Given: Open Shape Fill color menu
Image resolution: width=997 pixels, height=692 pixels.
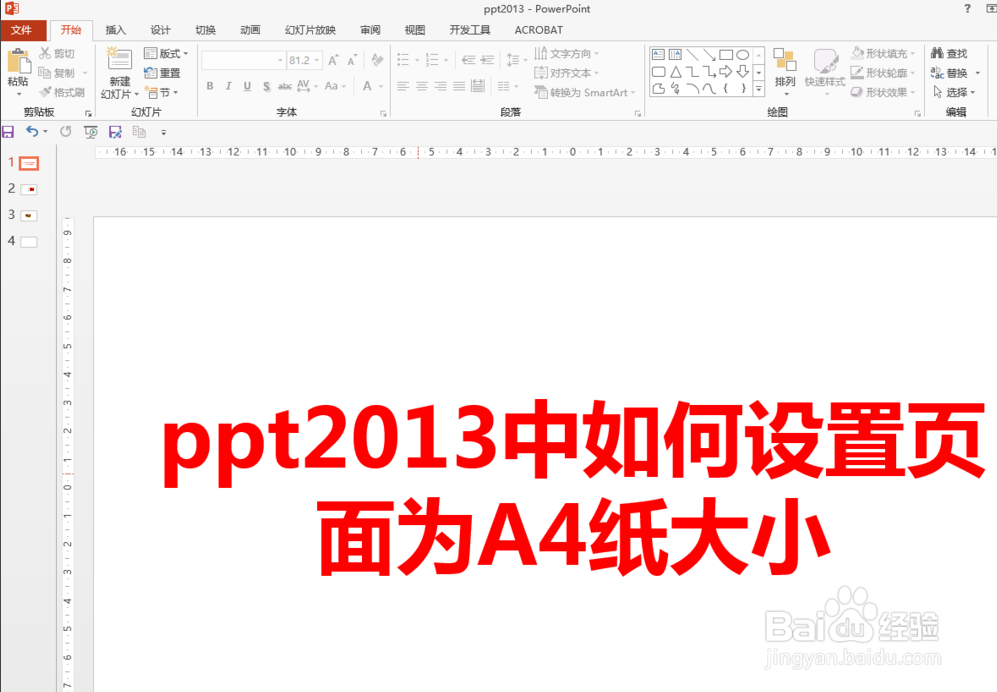Looking at the screenshot, I should [x=883, y=53].
